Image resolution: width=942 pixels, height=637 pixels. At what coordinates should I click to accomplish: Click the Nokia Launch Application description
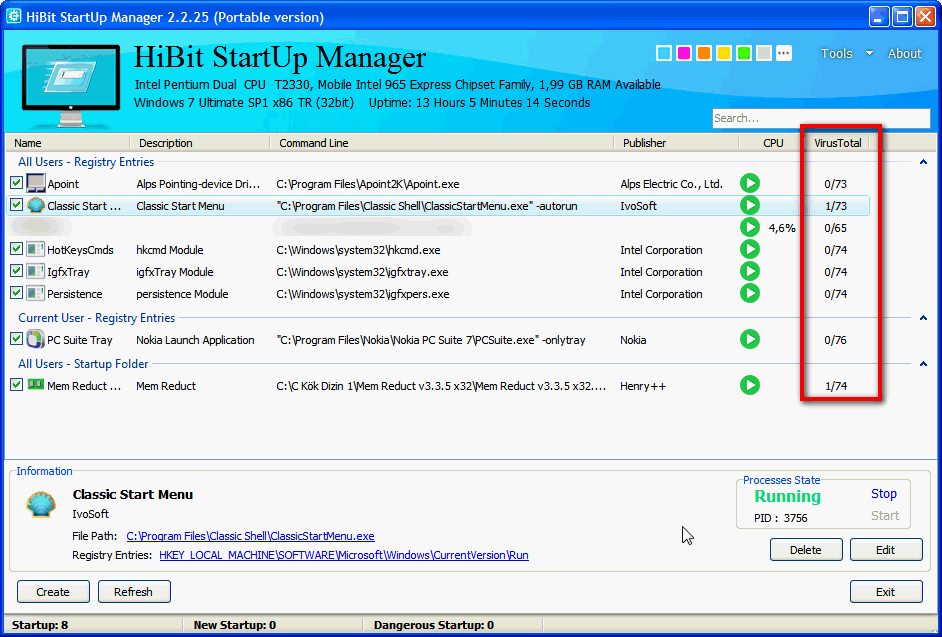(x=195, y=340)
